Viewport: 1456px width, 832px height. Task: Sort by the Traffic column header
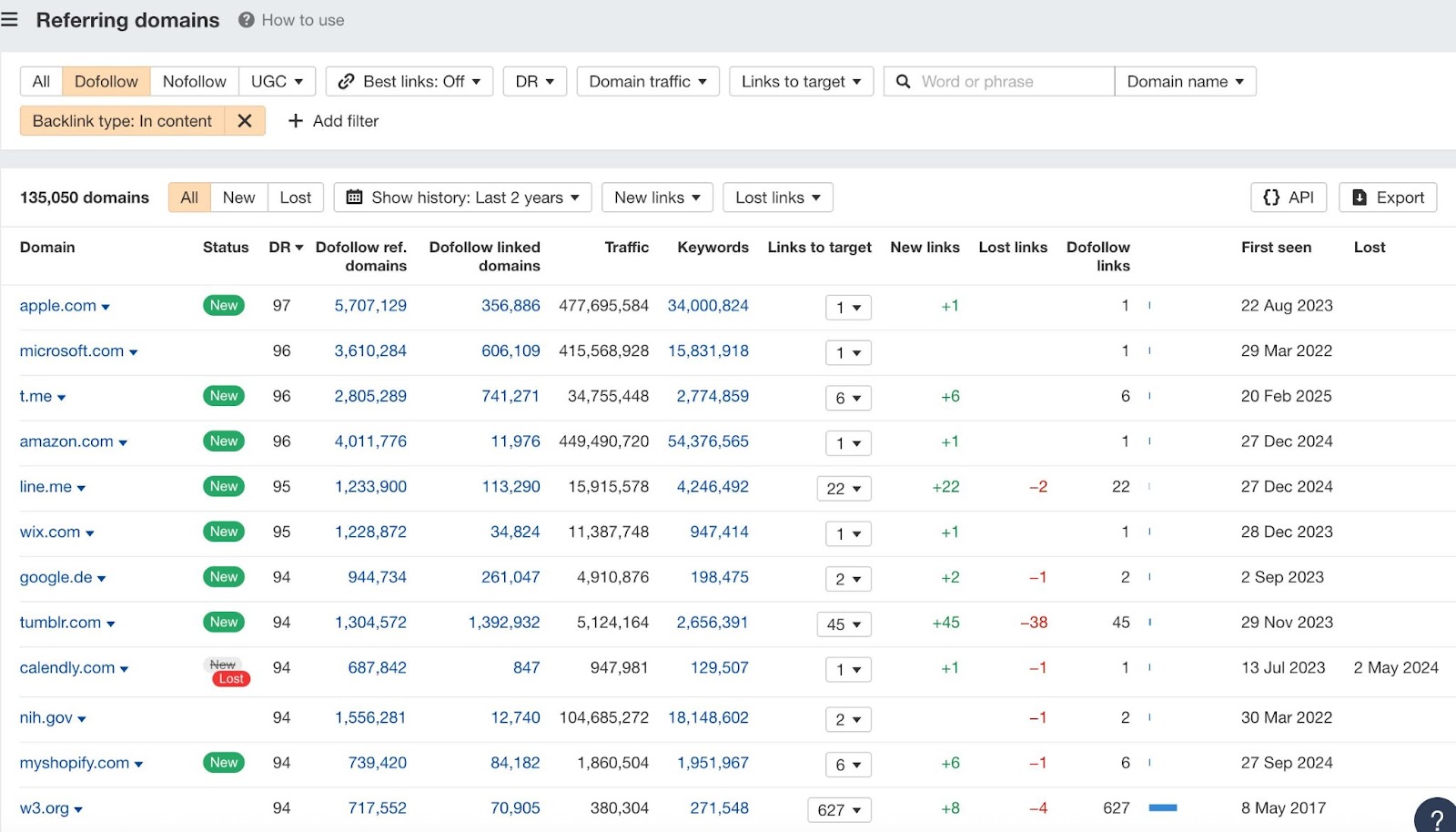(x=627, y=248)
